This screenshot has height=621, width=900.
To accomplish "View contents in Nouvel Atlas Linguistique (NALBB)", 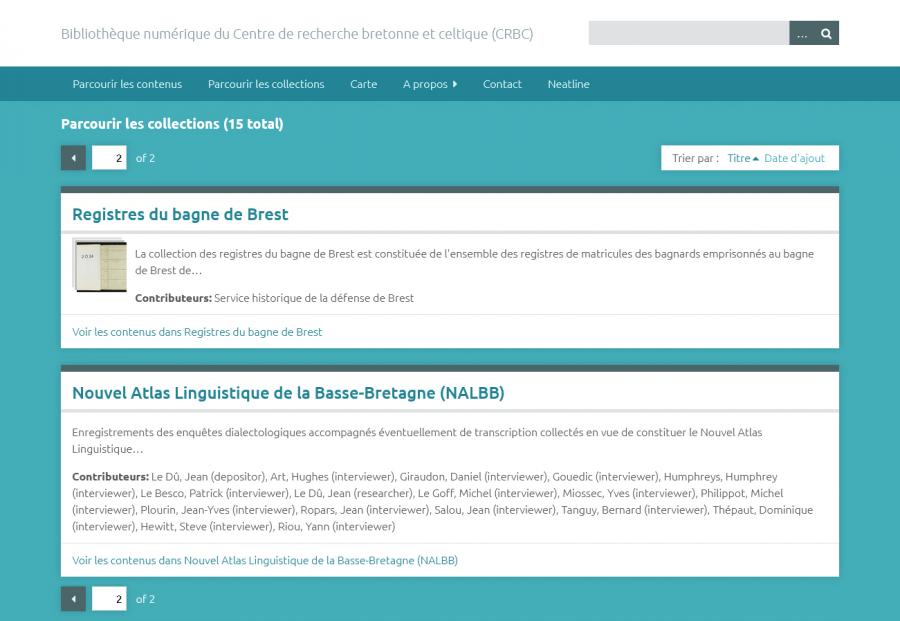I will 265,560.
